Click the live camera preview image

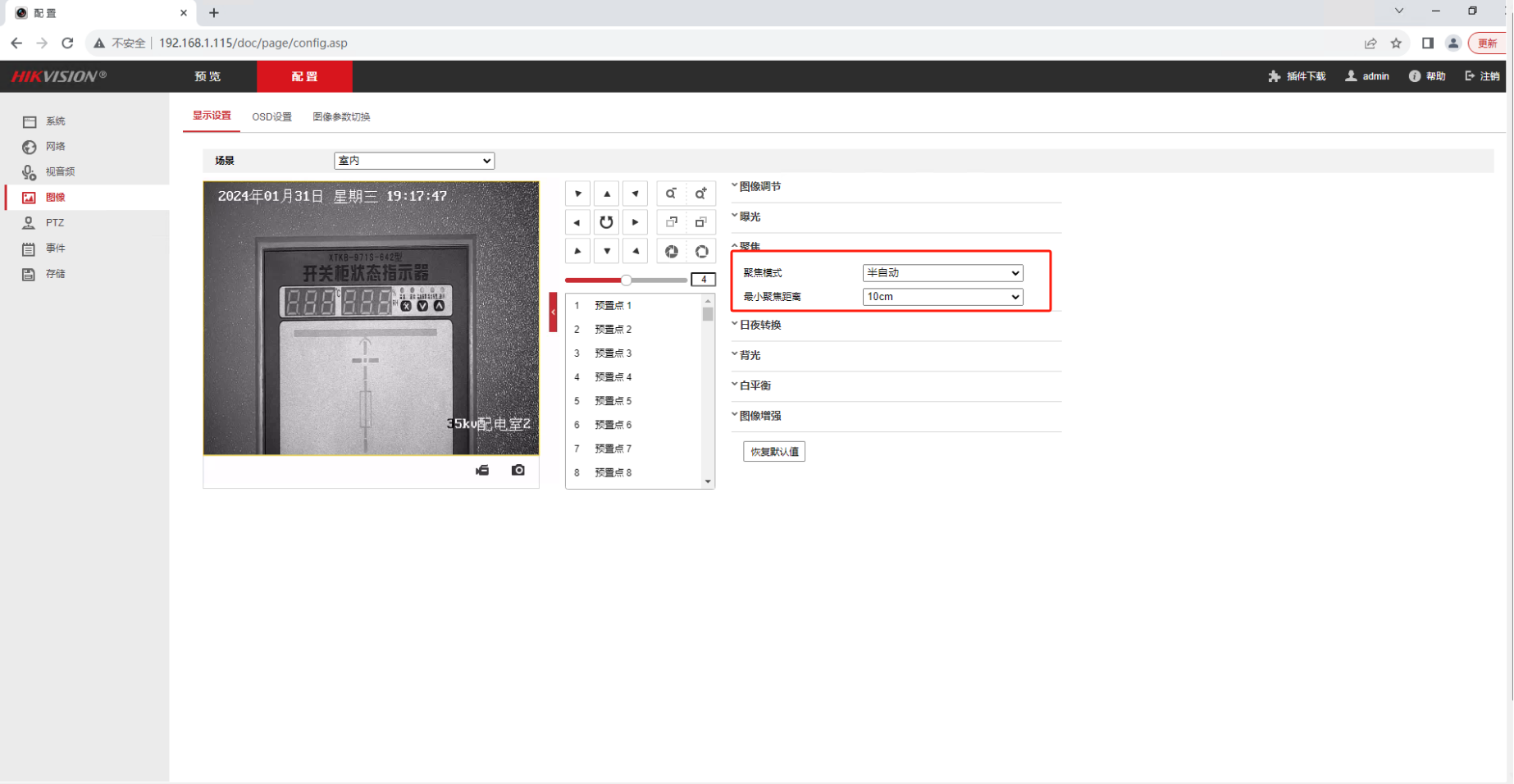[x=372, y=318]
